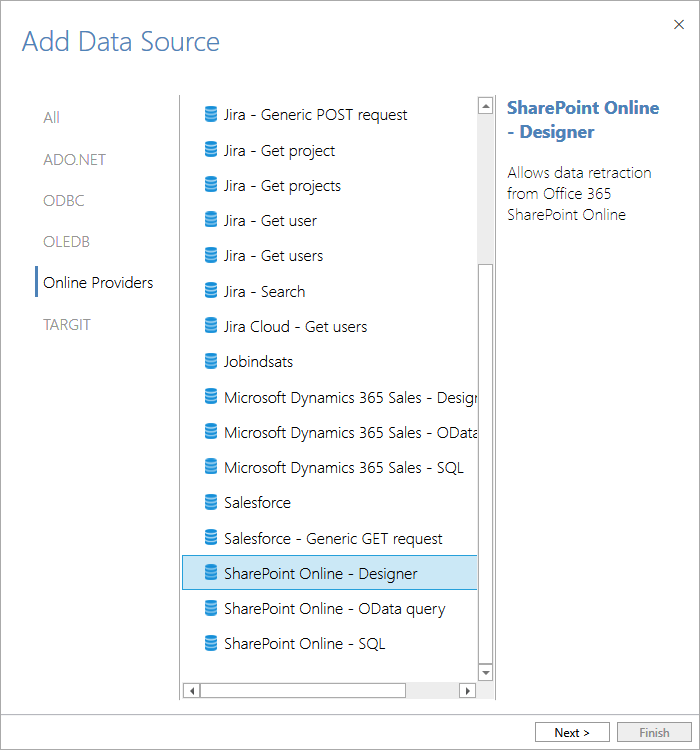Click the disabled Finish button
The width and height of the screenshot is (700, 750).
pos(654,732)
